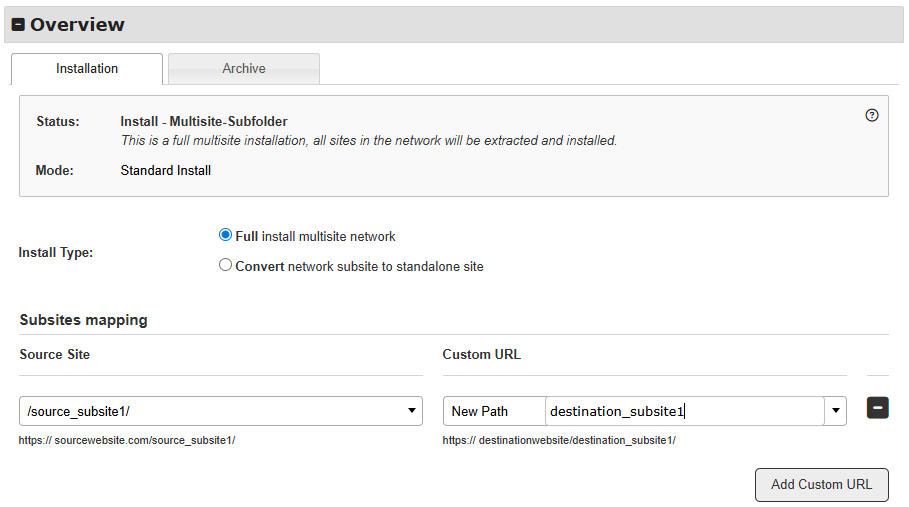Expand the Custom URL dropdown arrow
The image size is (909, 507).
click(835, 411)
